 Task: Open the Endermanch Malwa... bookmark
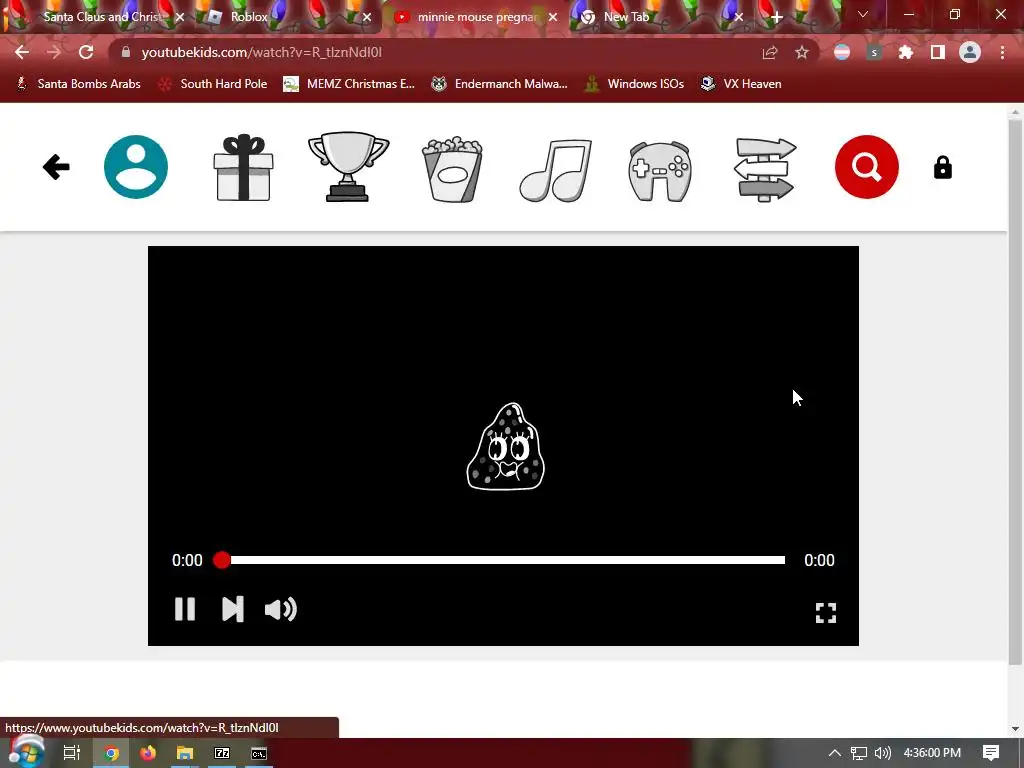pyautogui.click(x=499, y=84)
